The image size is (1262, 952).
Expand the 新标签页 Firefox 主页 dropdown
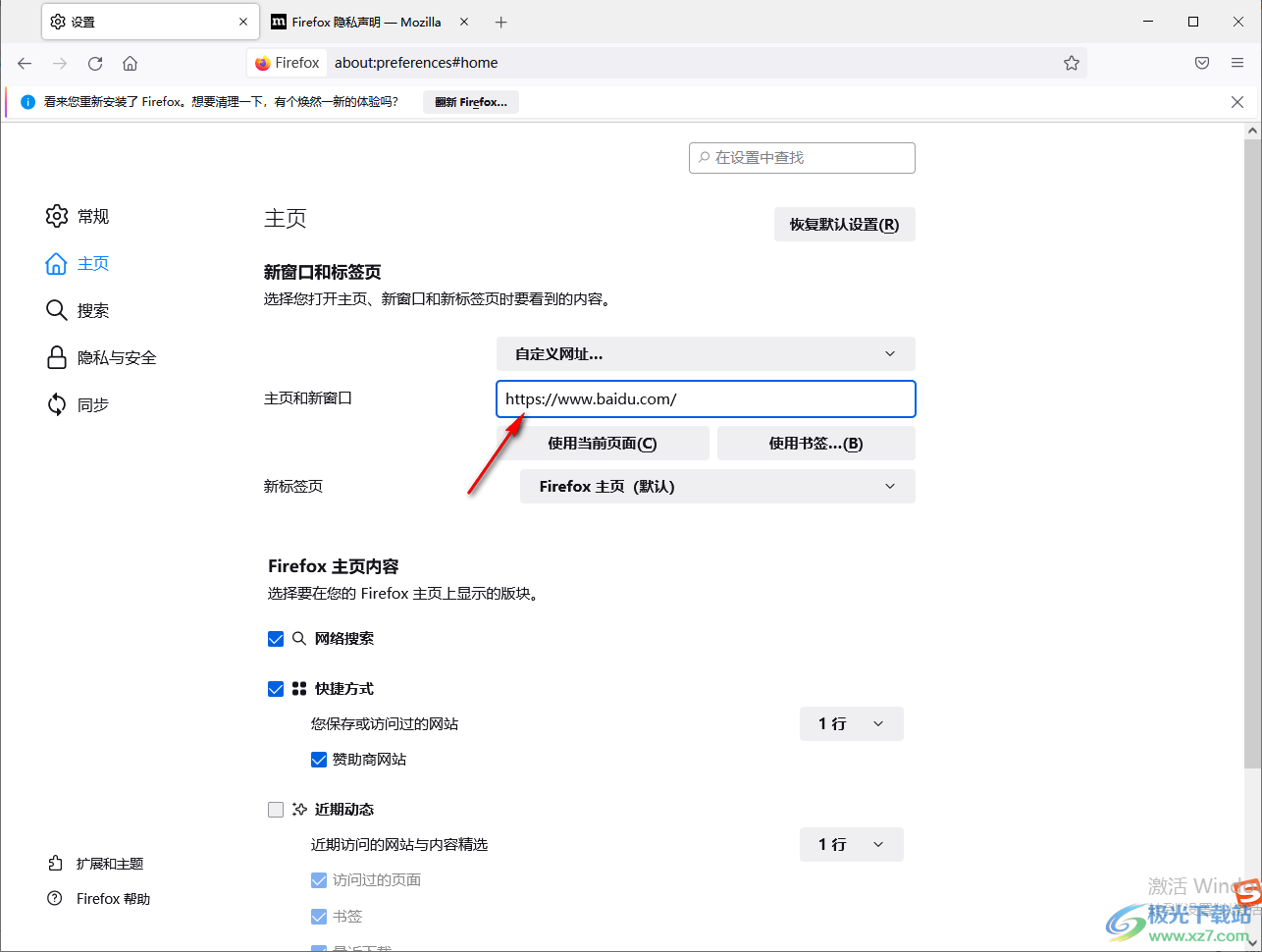point(717,487)
